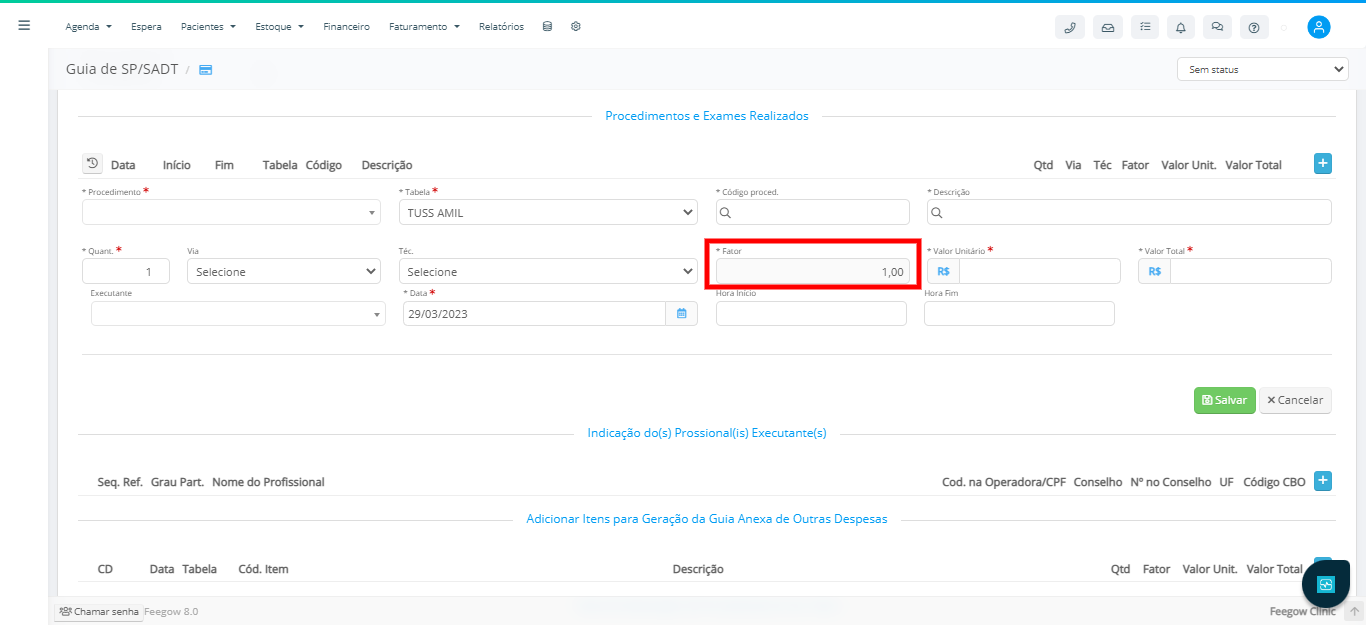Open the Téc. Selecione dropdown

pyautogui.click(x=548, y=271)
